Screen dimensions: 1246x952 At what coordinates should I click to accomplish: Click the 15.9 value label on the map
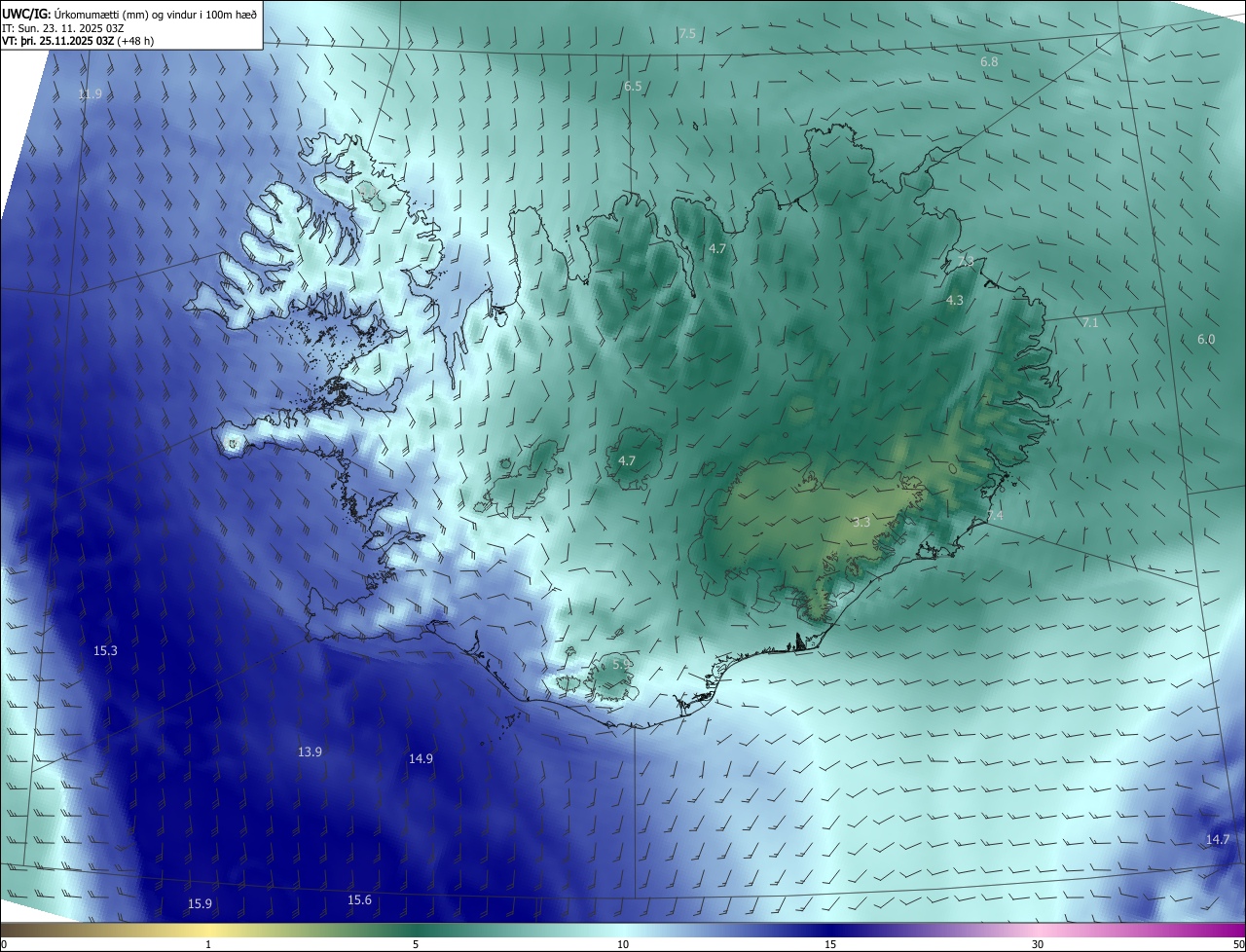[200, 904]
